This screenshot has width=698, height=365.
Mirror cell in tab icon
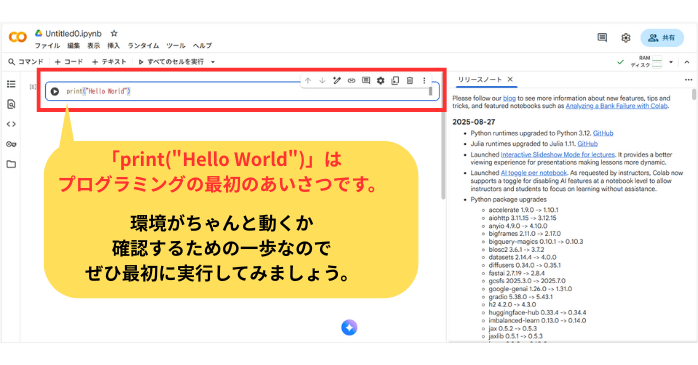click(395, 81)
